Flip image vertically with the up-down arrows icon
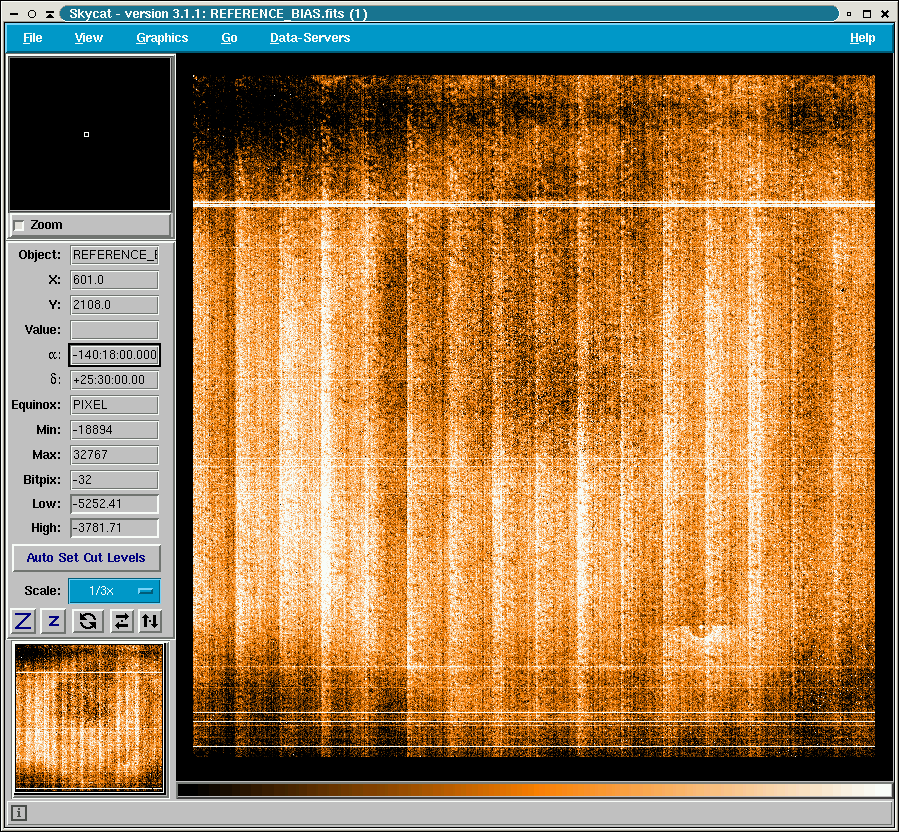The height and width of the screenshot is (832, 899). click(150, 621)
